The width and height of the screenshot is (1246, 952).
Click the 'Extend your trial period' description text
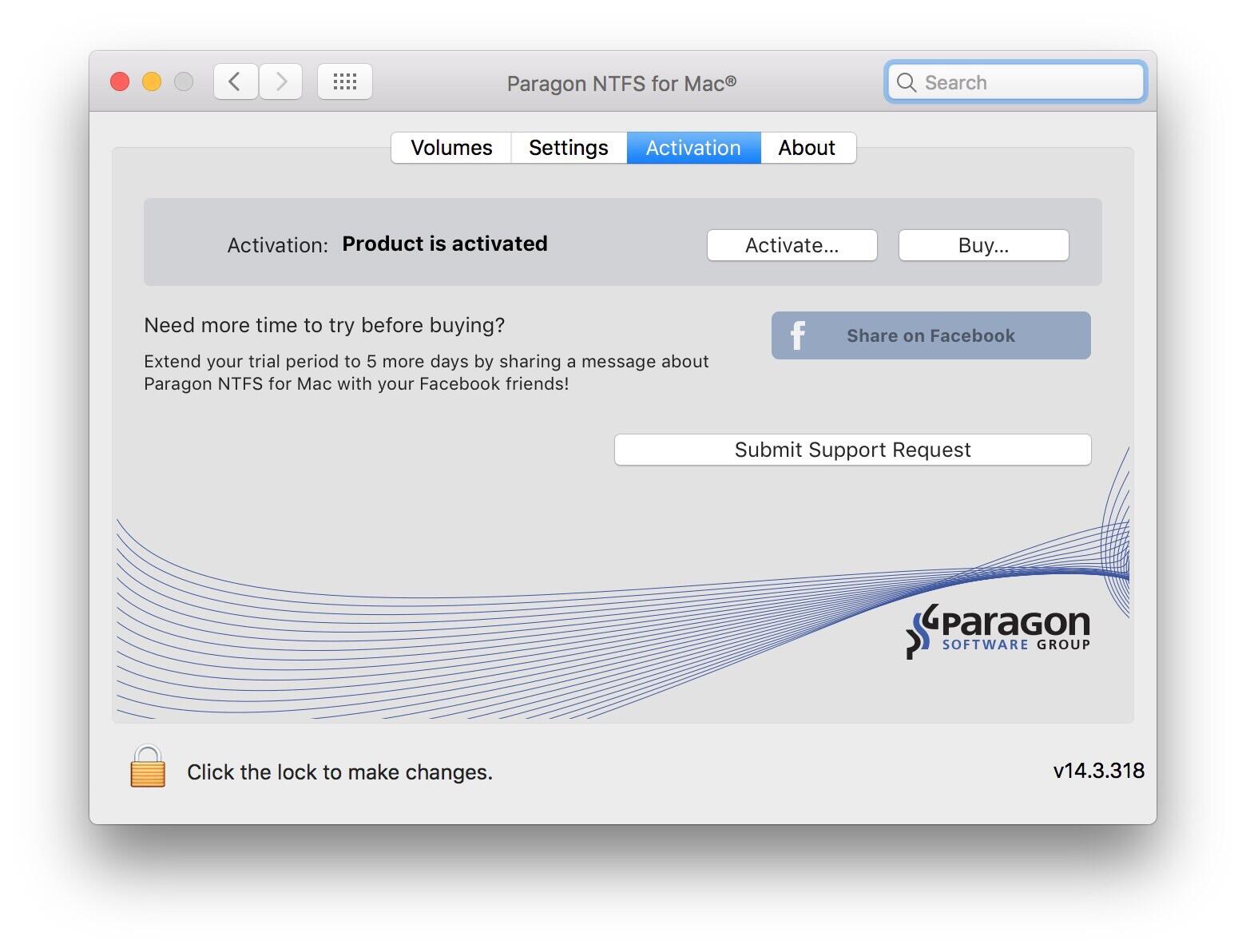pyautogui.click(x=427, y=372)
